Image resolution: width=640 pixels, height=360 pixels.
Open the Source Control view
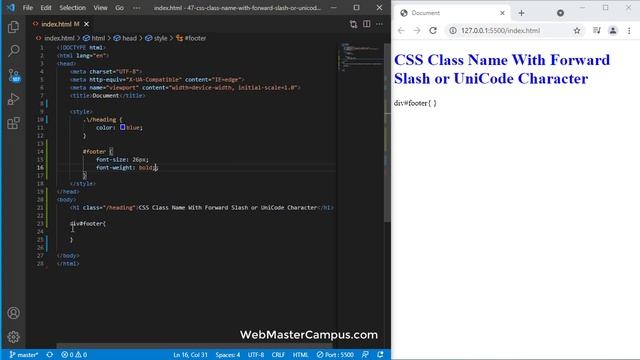click(x=13, y=75)
